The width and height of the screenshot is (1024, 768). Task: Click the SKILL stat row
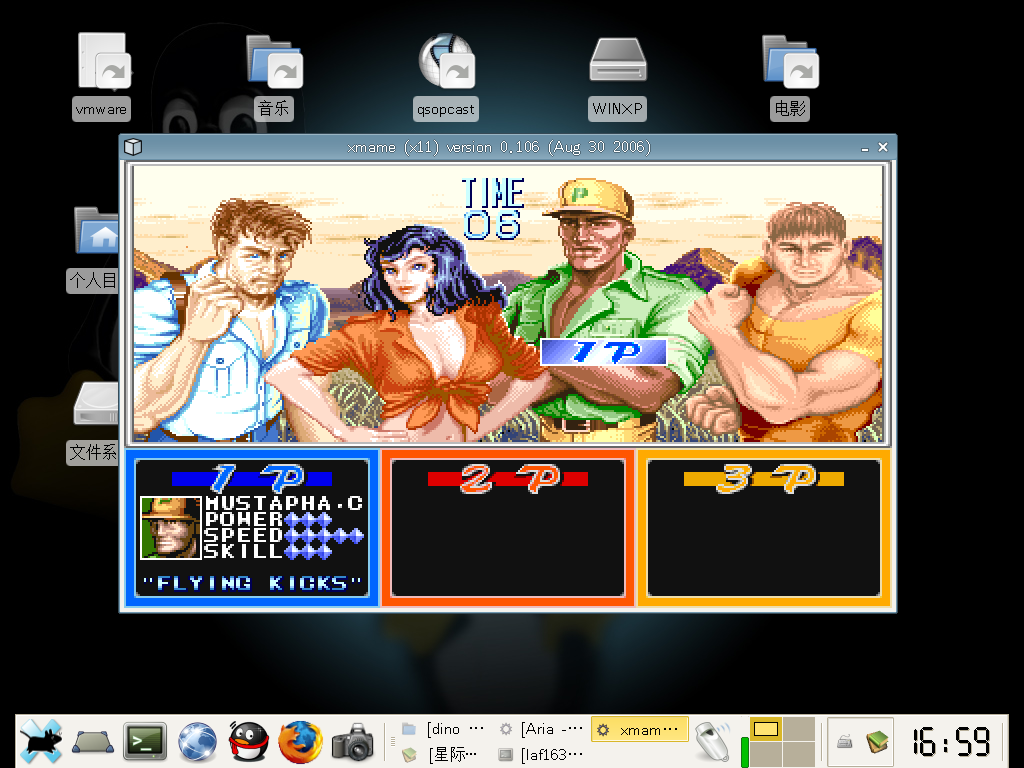268,551
